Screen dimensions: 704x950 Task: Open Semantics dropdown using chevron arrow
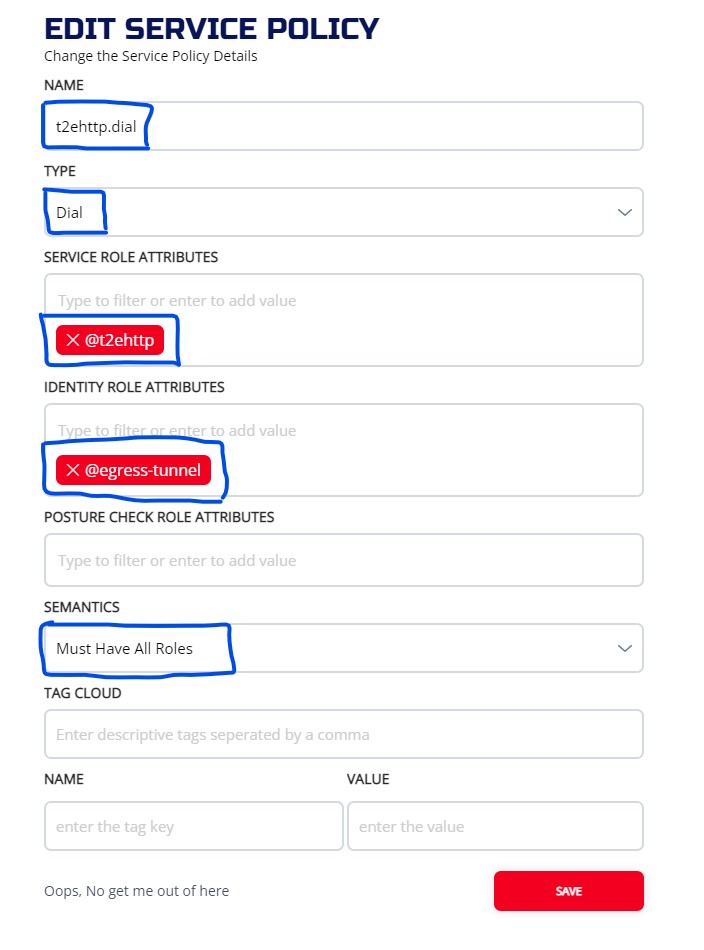[625, 649]
